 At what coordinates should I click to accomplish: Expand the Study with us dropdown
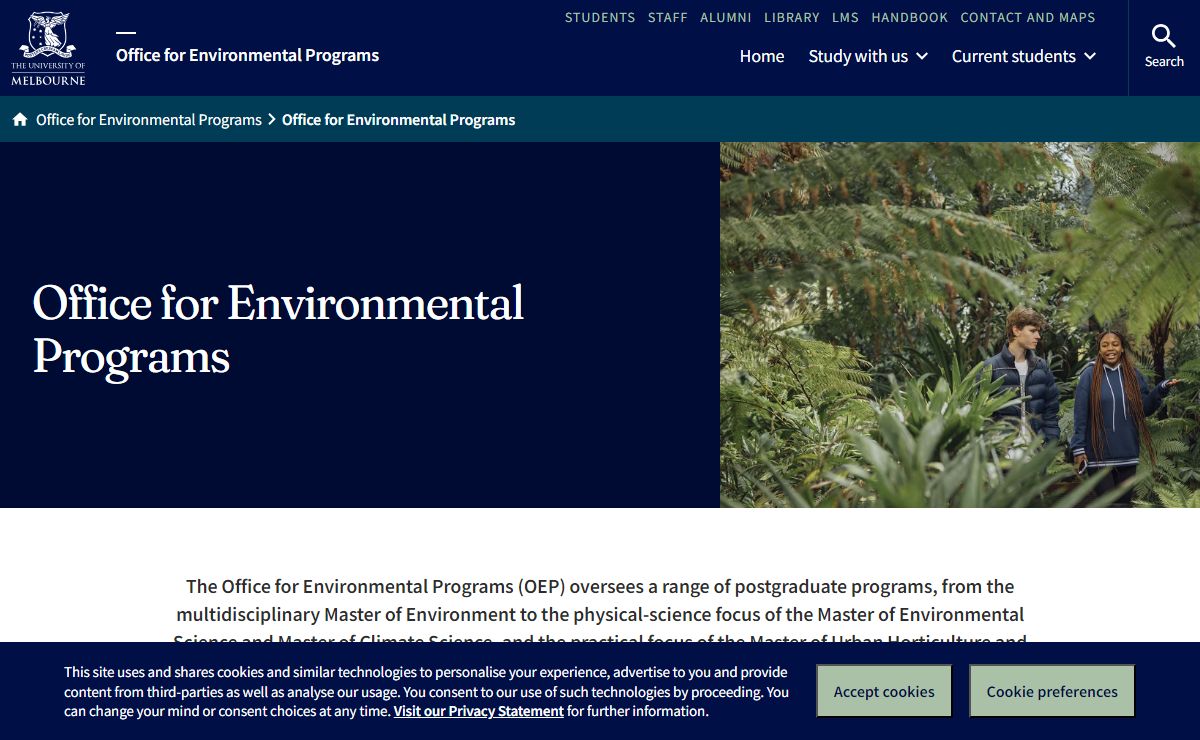868,56
